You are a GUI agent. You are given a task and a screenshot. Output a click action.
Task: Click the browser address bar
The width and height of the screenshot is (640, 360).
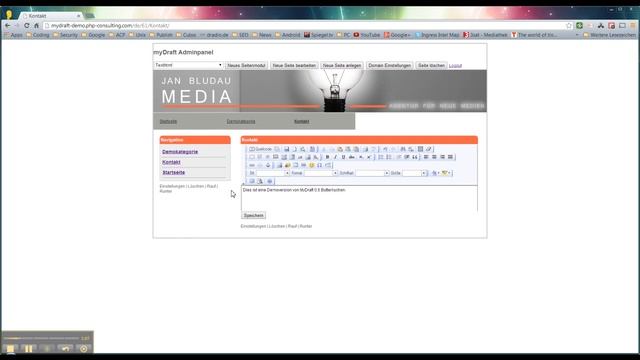(304, 25)
